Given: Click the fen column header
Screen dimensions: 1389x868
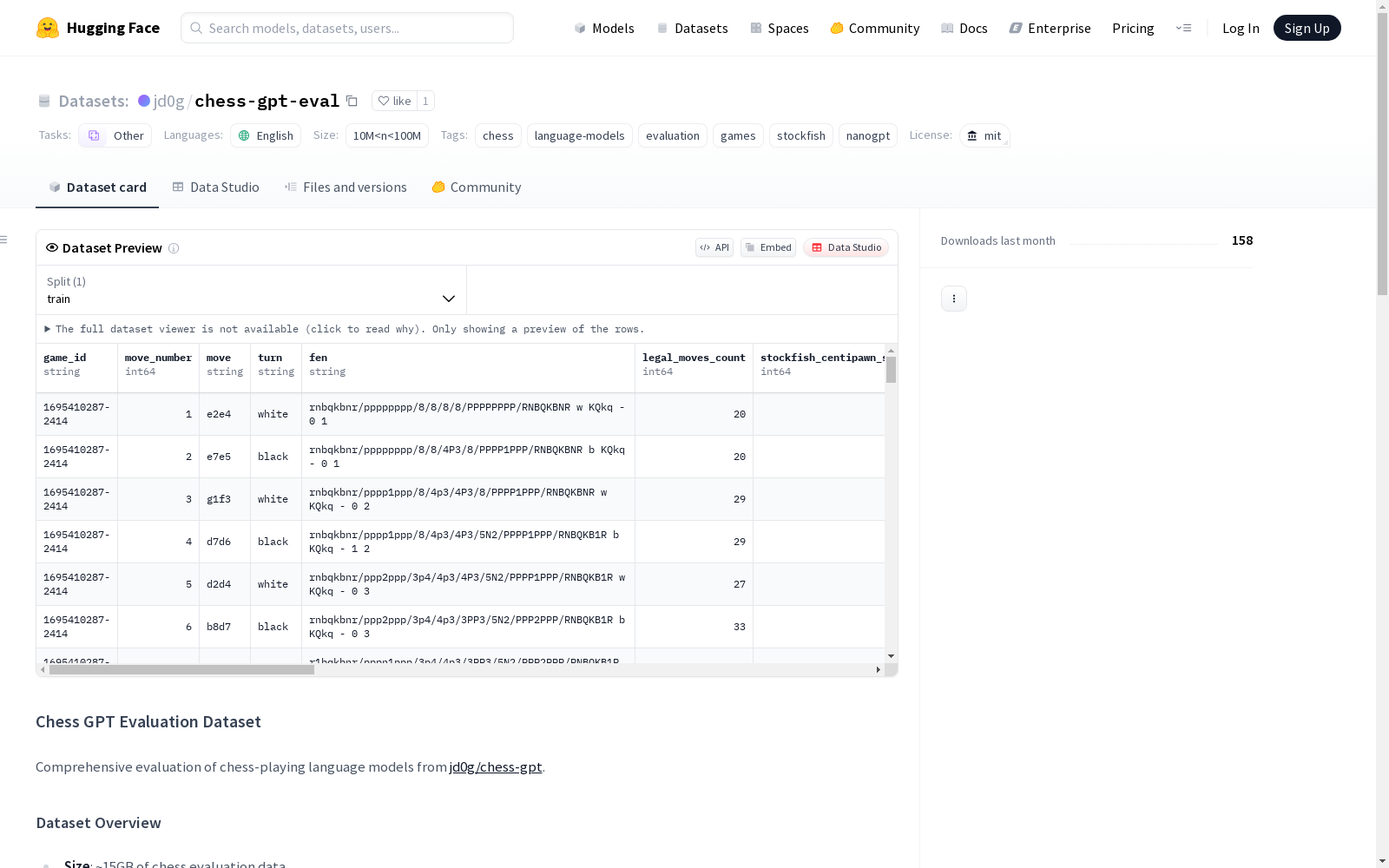Looking at the screenshot, I should (x=468, y=368).
